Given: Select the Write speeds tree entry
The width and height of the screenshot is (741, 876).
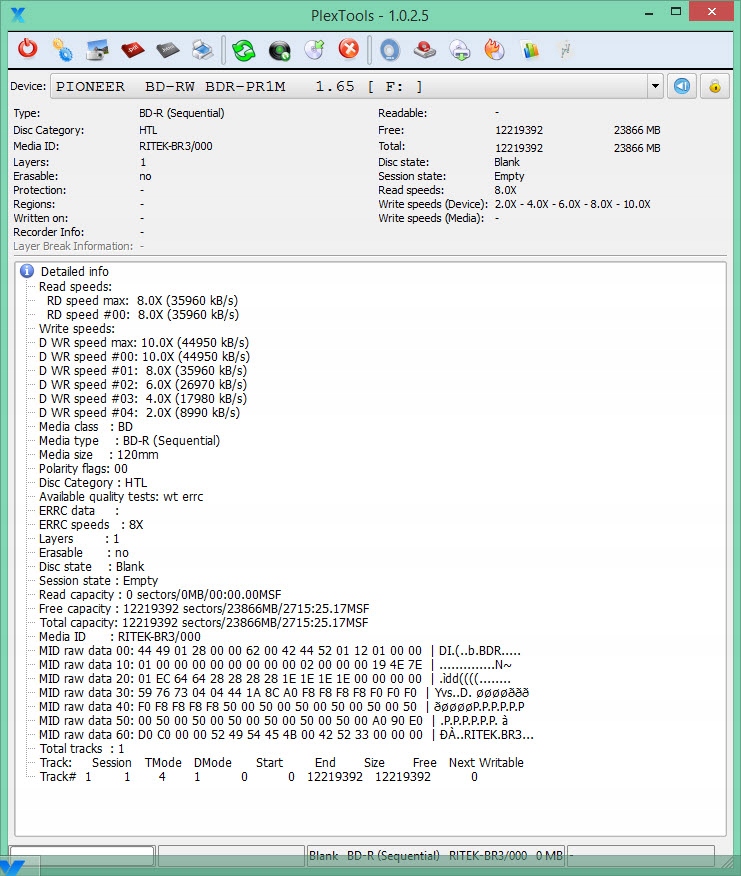Looking at the screenshot, I should point(76,328).
